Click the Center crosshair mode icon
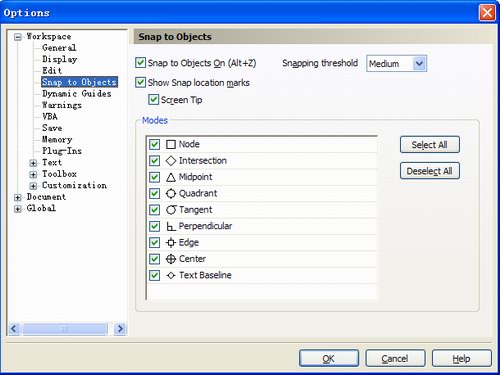The height and width of the screenshot is (375, 500). [171, 259]
